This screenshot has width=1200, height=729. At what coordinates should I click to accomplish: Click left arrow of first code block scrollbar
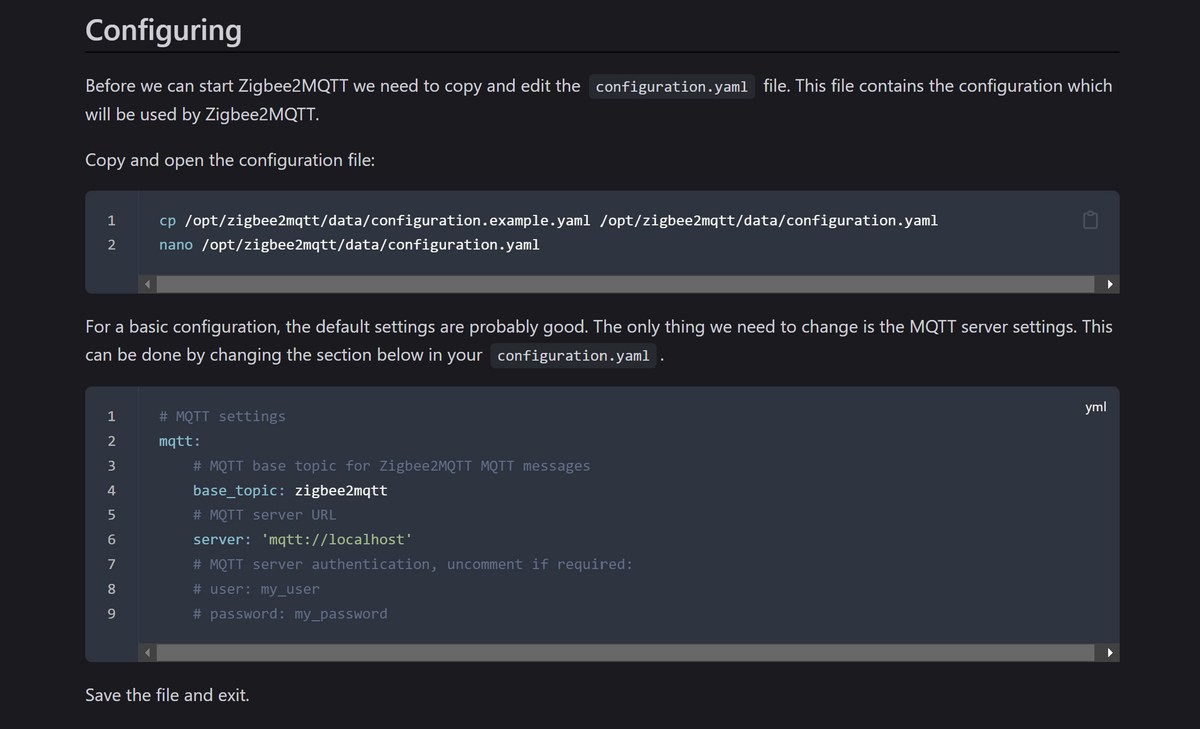click(x=146, y=285)
